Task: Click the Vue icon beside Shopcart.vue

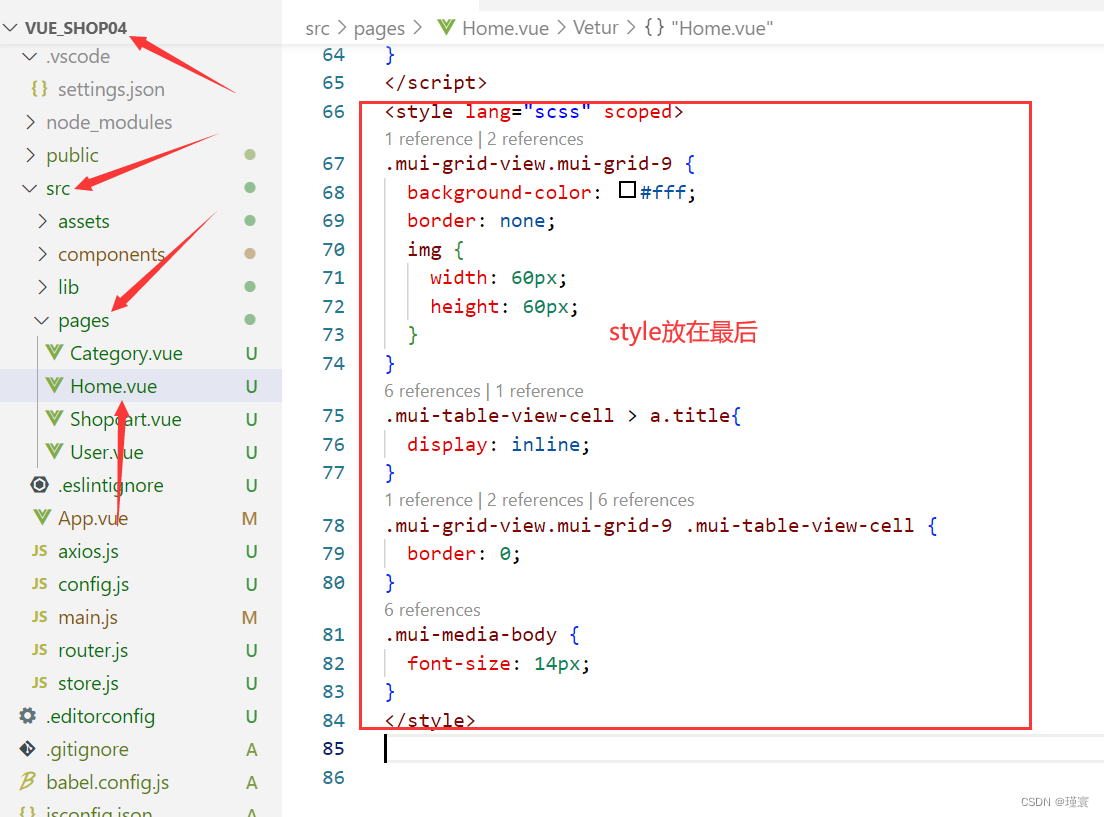Action: 54,419
